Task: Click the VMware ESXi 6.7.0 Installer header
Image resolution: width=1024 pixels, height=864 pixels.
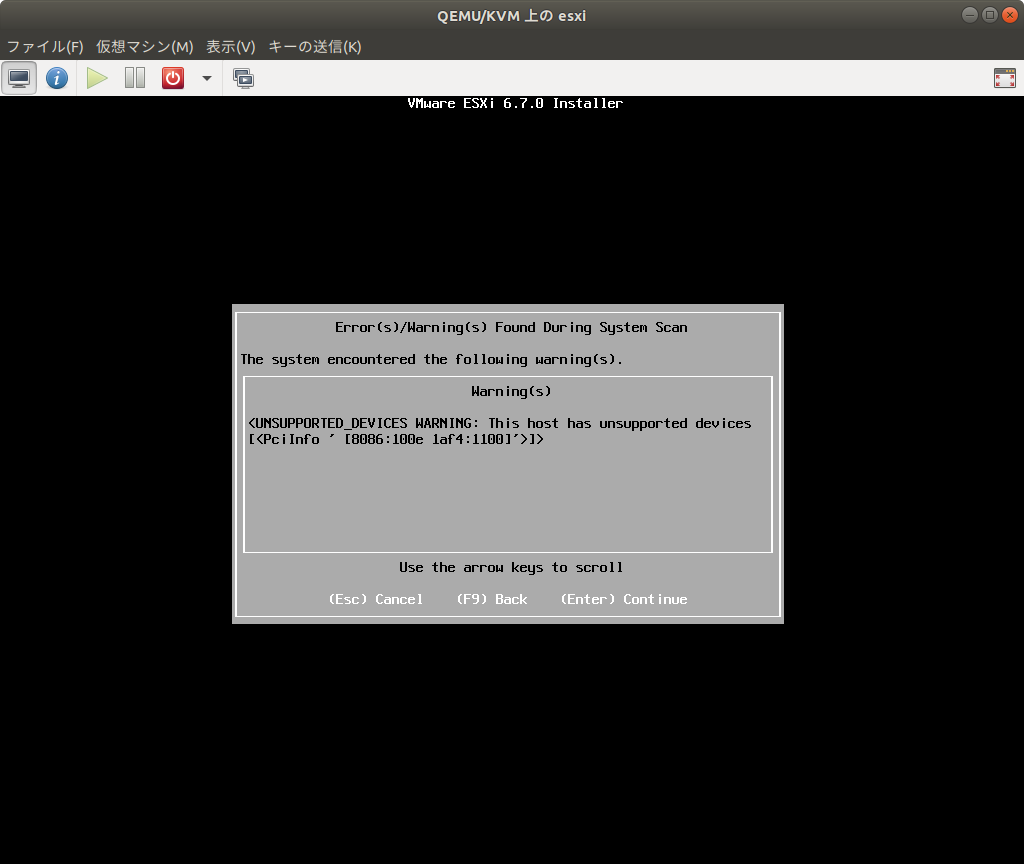Action: [515, 103]
